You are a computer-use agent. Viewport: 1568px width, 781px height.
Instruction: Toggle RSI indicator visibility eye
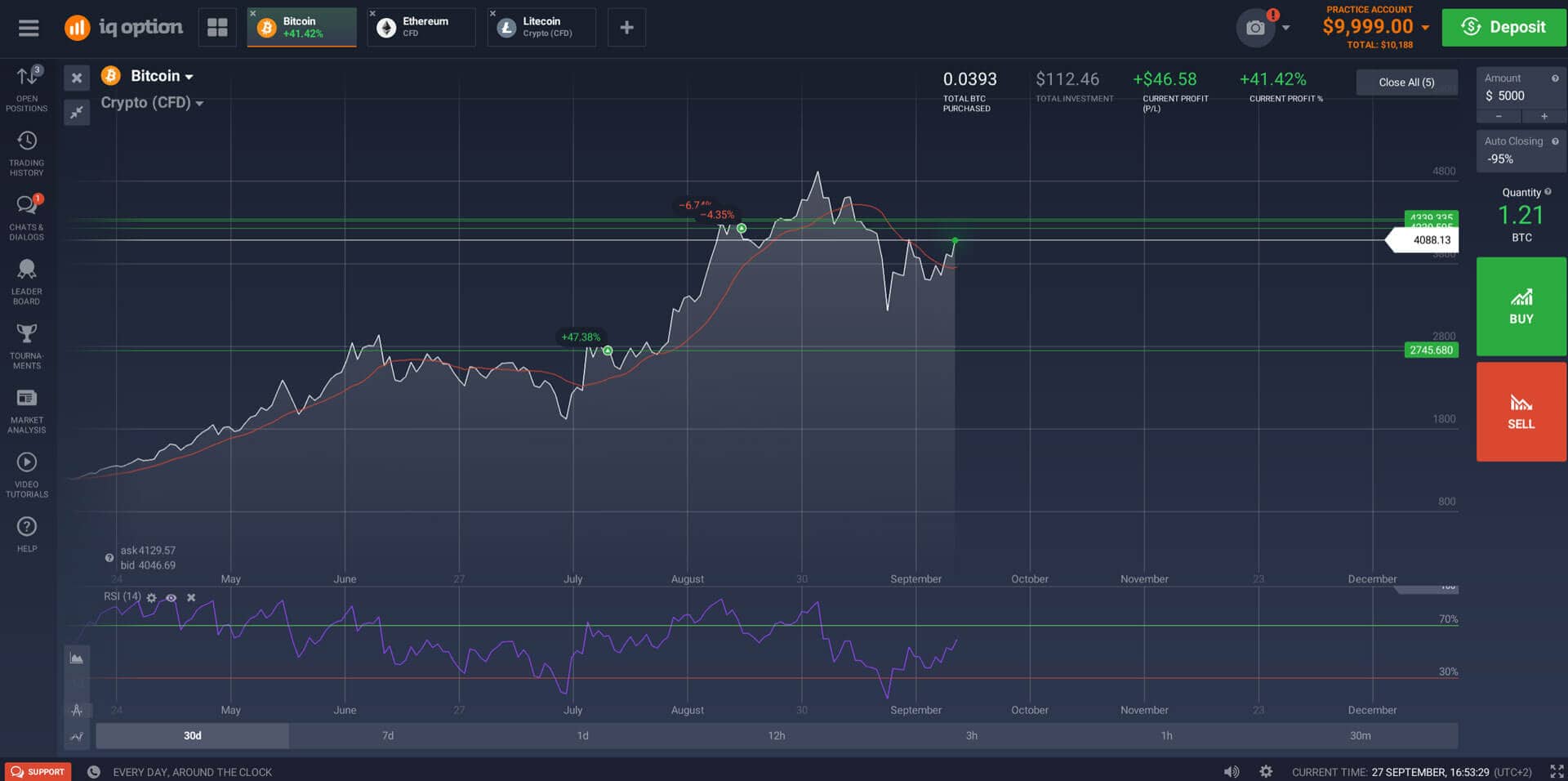click(171, 598)
